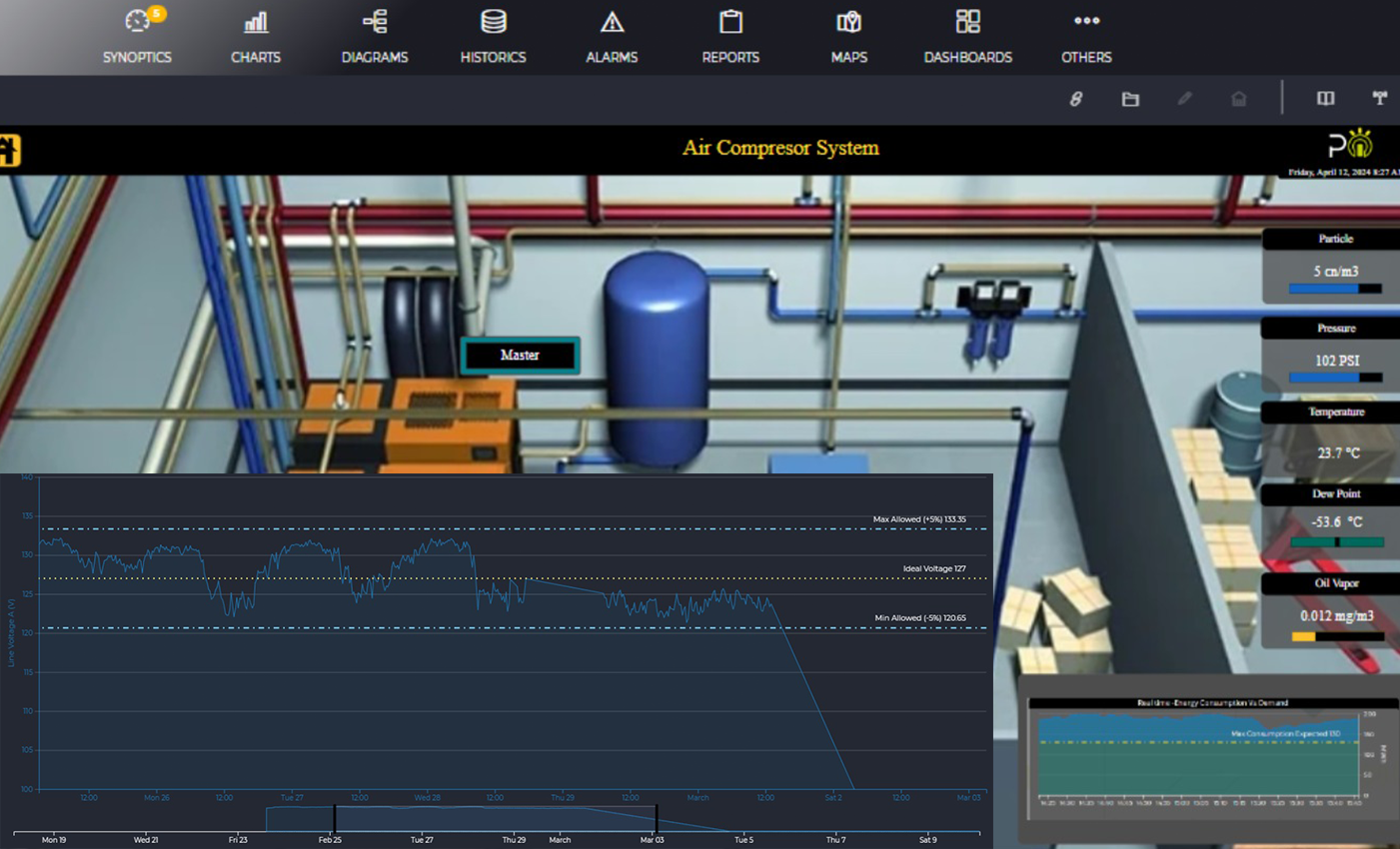Image resolution: width=1400 pixels, height=849 pixels.
Task: Click the P lightbulb logo
Action: pyautogui.click(x=1350, y=144)
